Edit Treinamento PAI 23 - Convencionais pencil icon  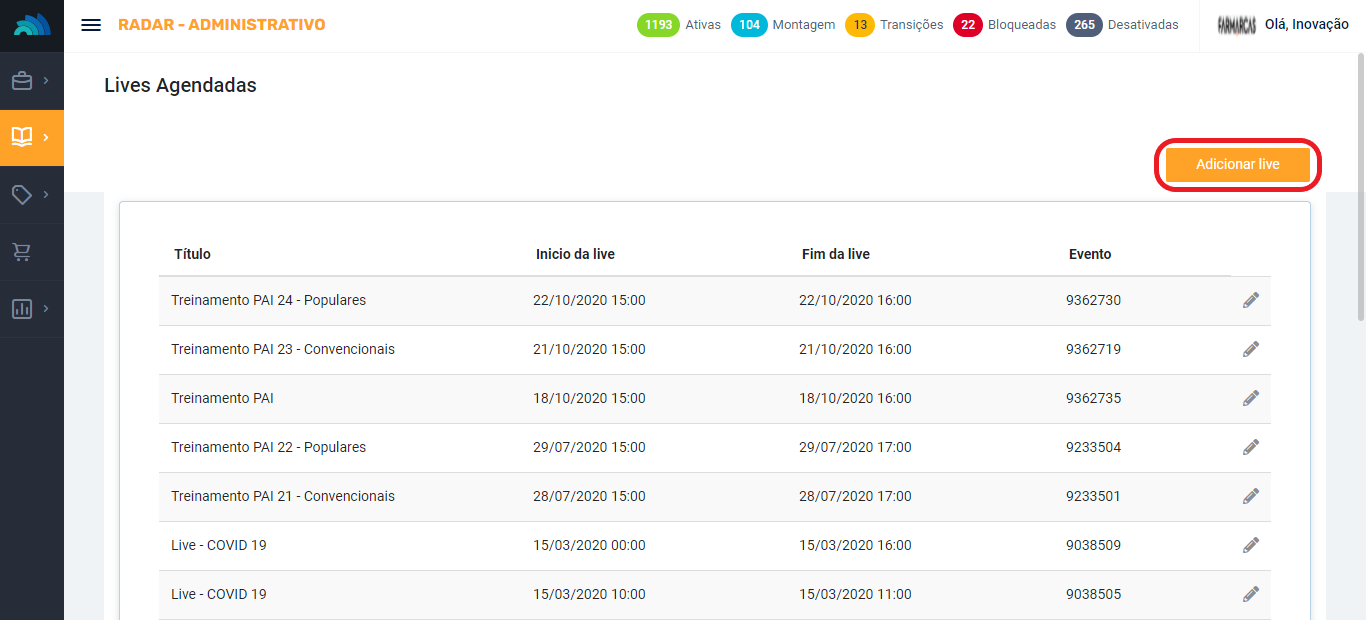[1250, 349]
